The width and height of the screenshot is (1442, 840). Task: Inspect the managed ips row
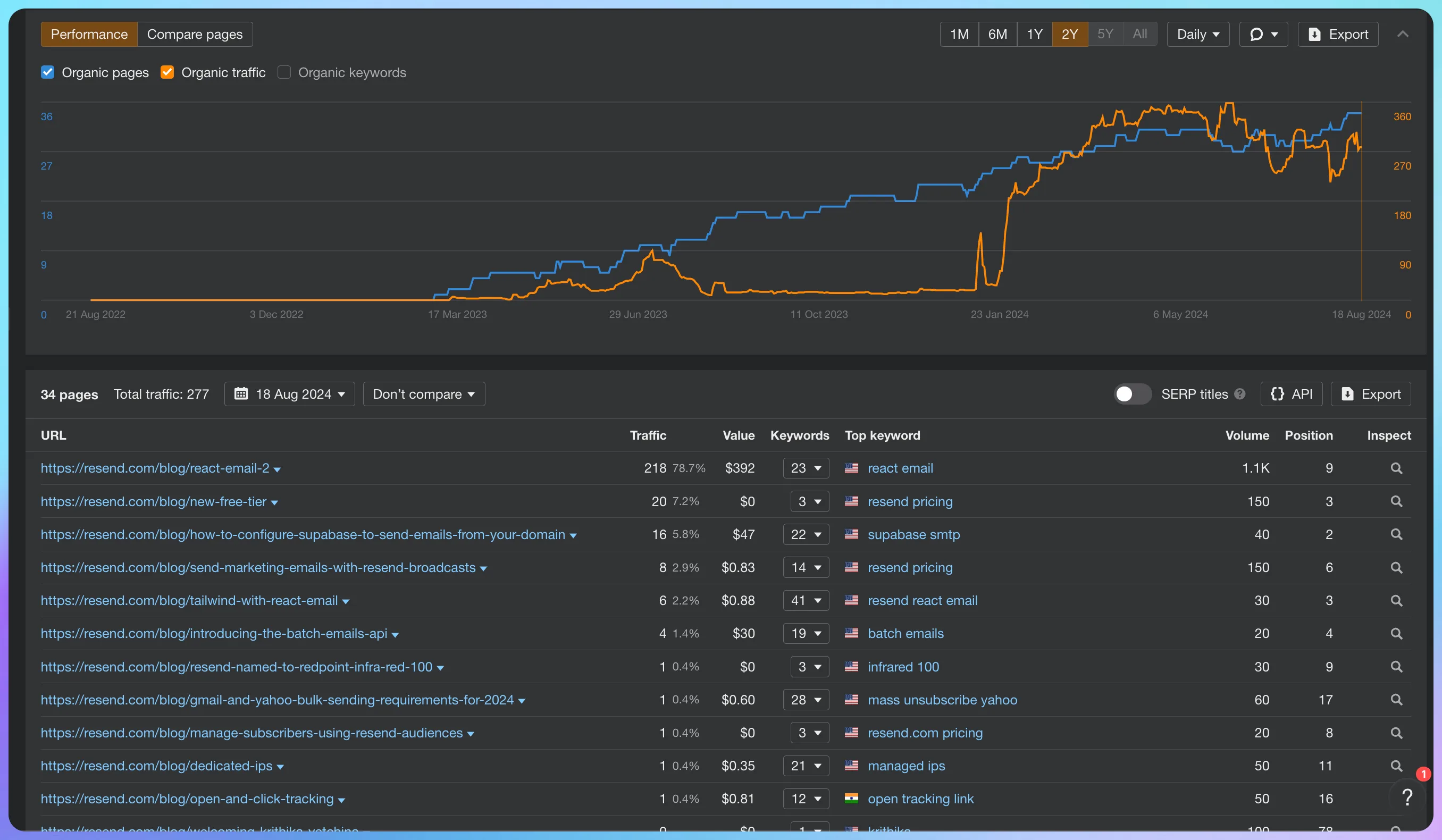click(1396, 766)
